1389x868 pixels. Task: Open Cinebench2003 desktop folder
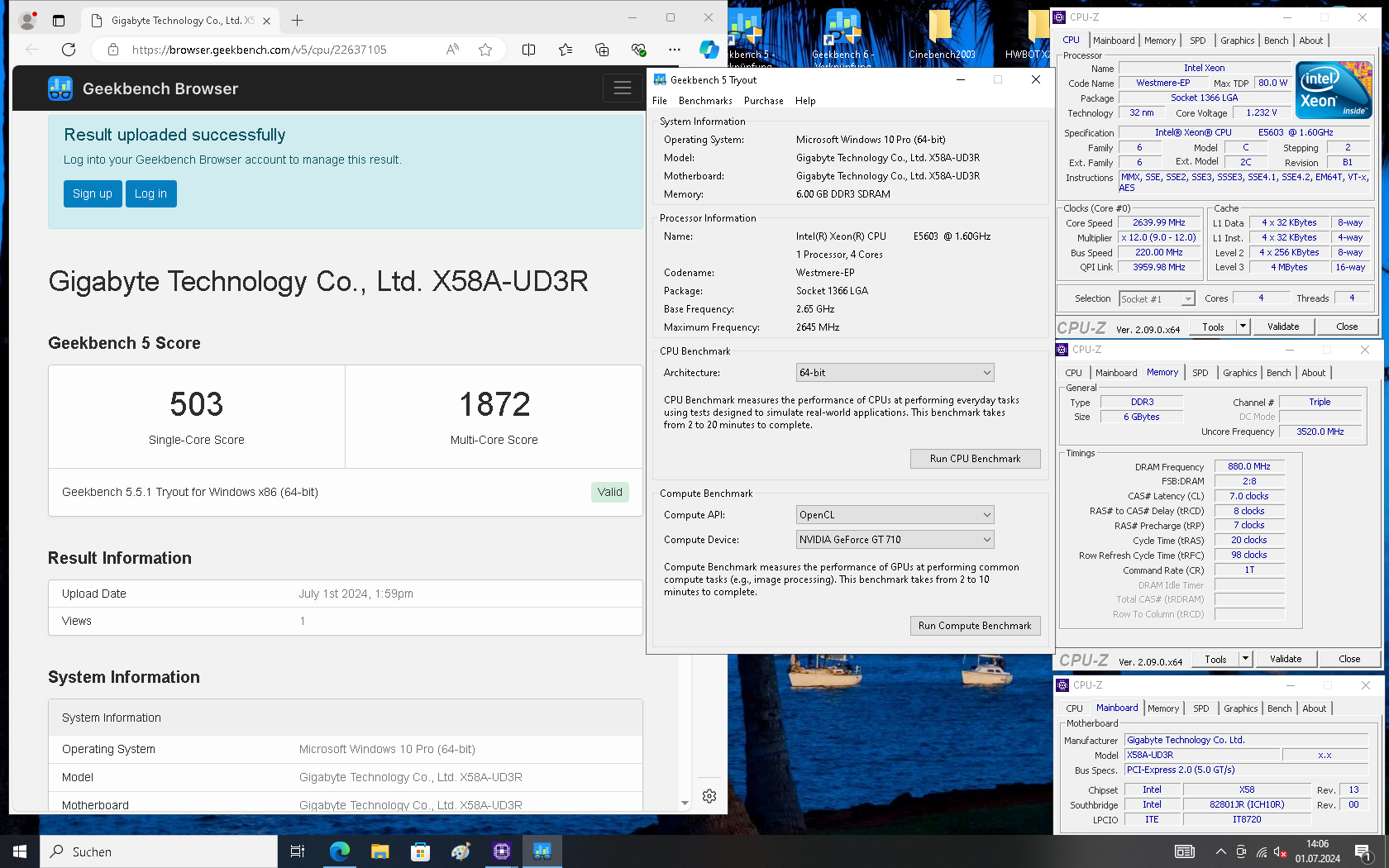point(941,36)
